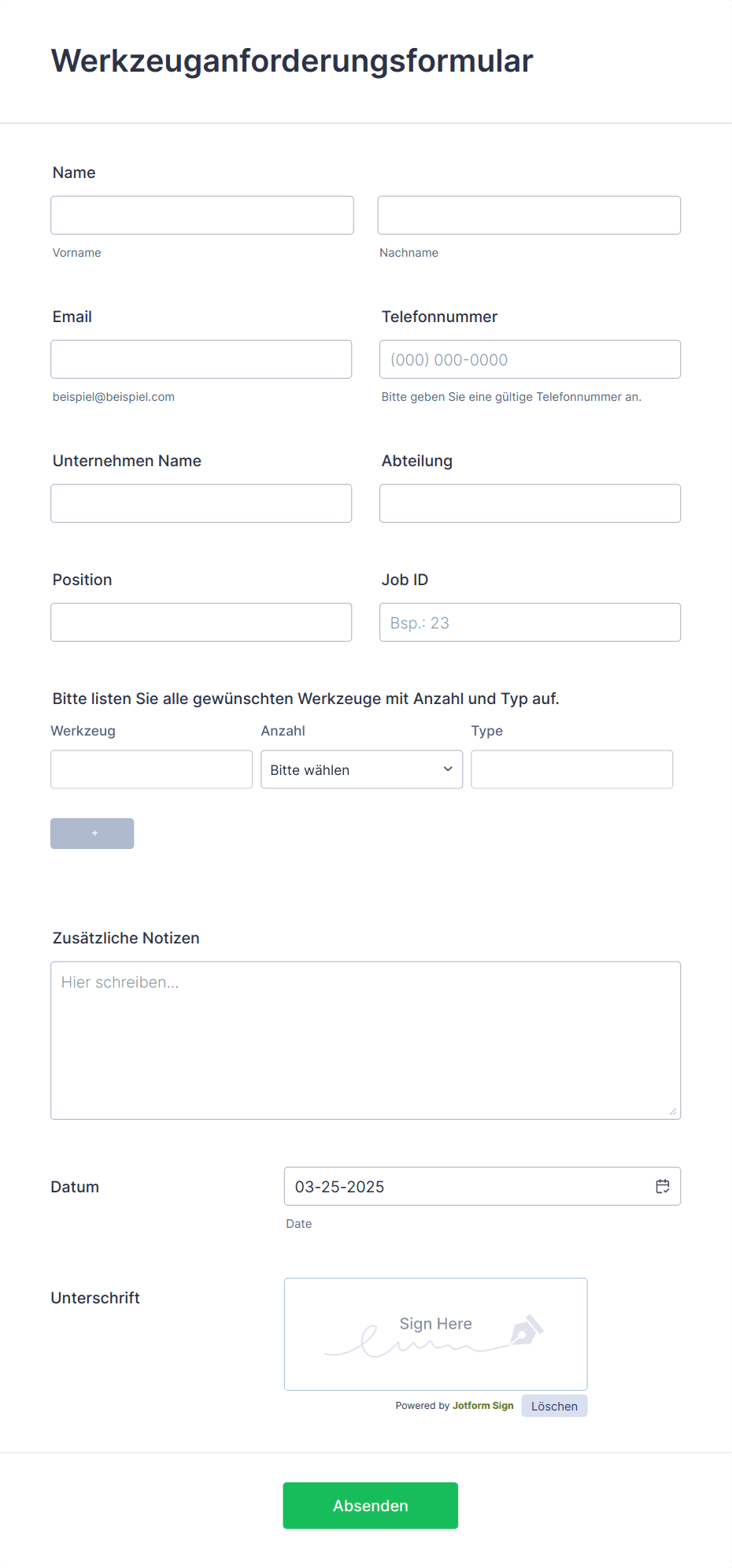Expand the Anzahl 'Bitte wählen' dropdown

pyautogui.click(x=361, y=769)
